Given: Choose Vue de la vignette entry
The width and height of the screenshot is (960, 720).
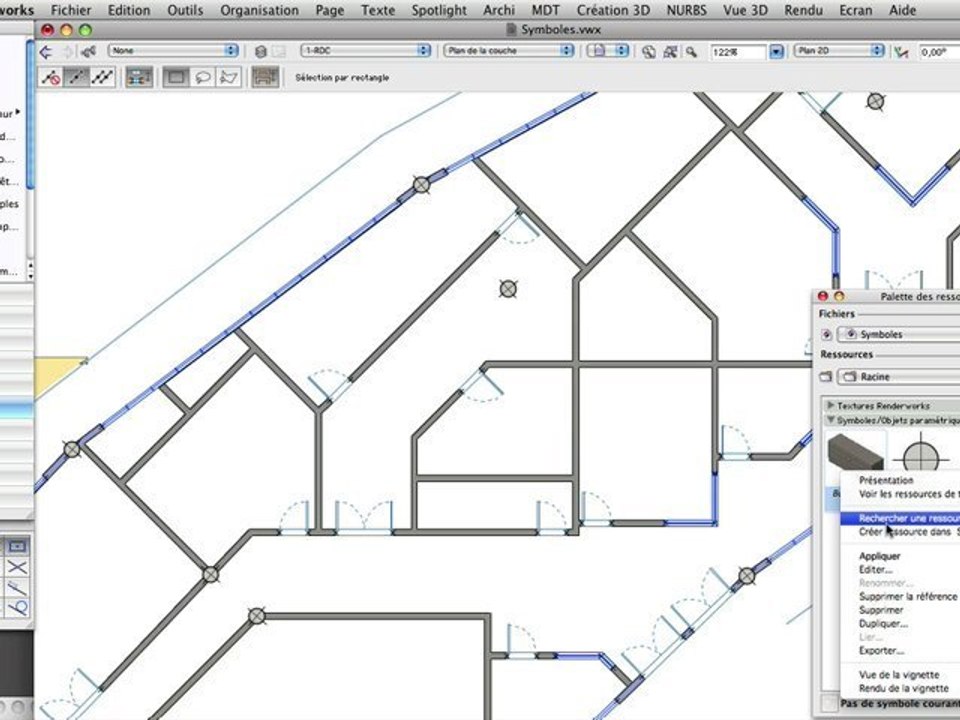Looking at the screenshot, I should click(899, 675).
